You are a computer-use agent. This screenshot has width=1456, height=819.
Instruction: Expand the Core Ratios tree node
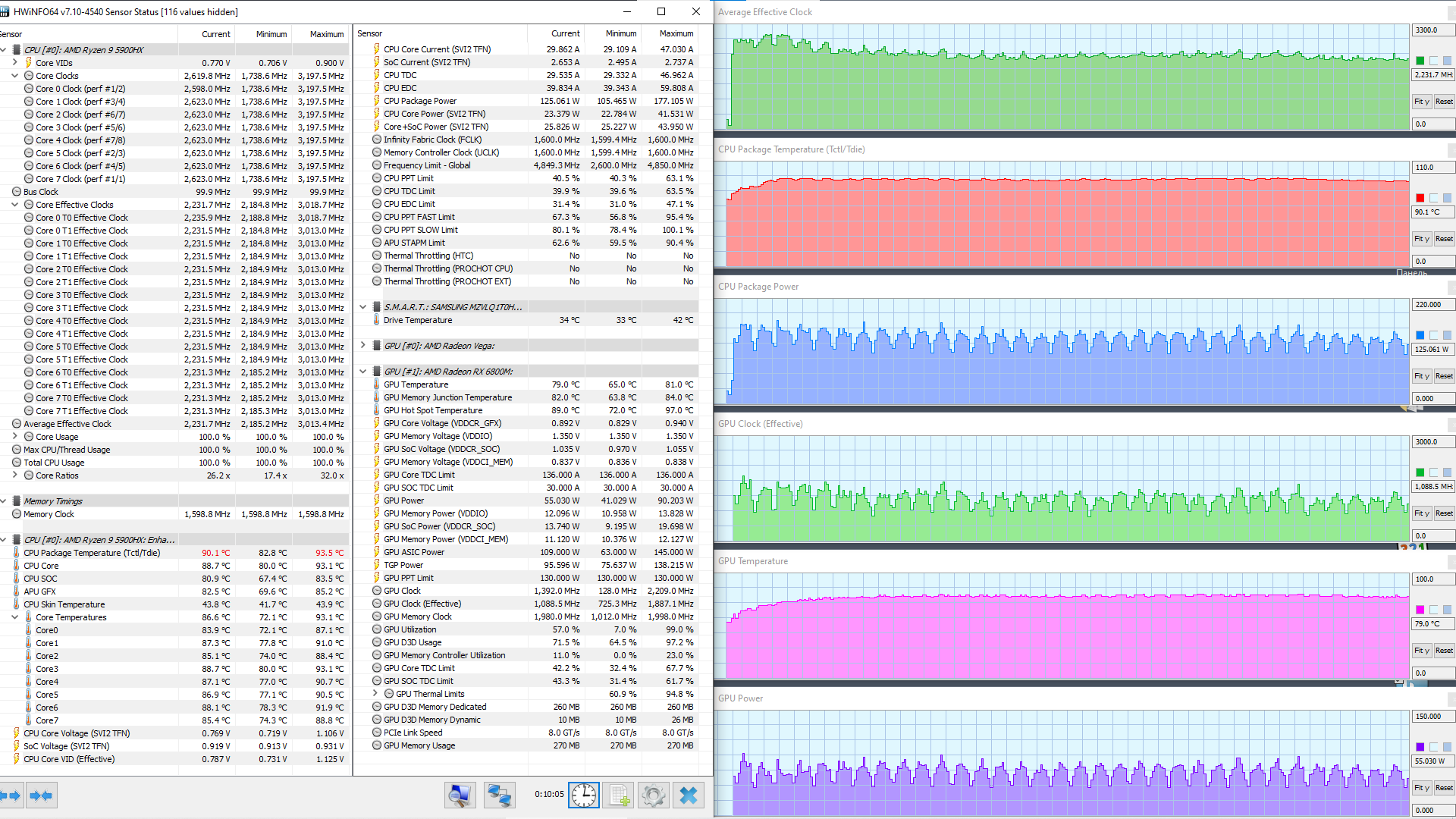(x=14, y=475)
